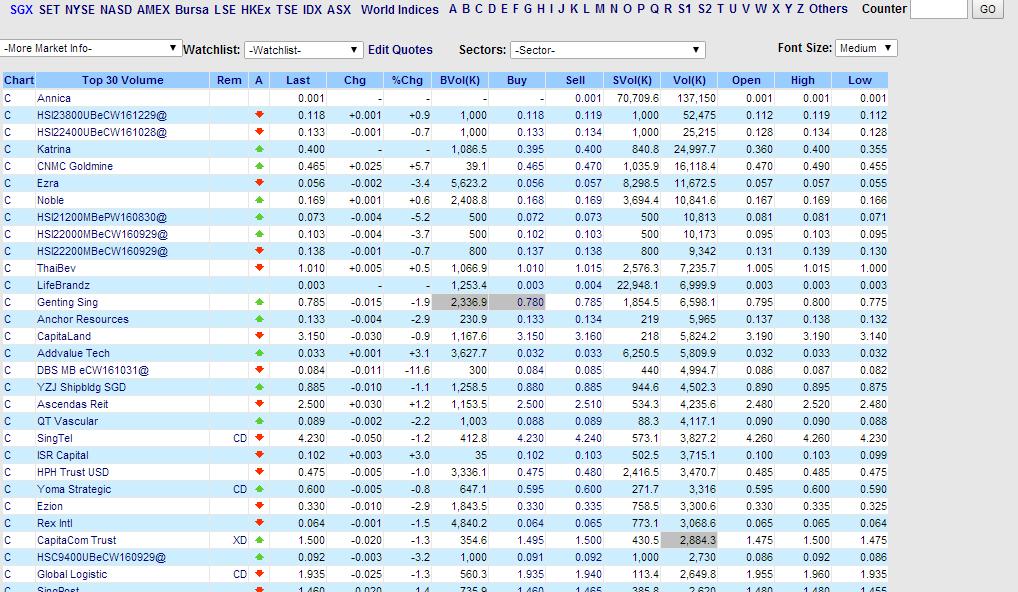Open the HSI23800UBeCW161229@ counter link
This screenshot has width=1018, height=592.
[x=102, y=116]
